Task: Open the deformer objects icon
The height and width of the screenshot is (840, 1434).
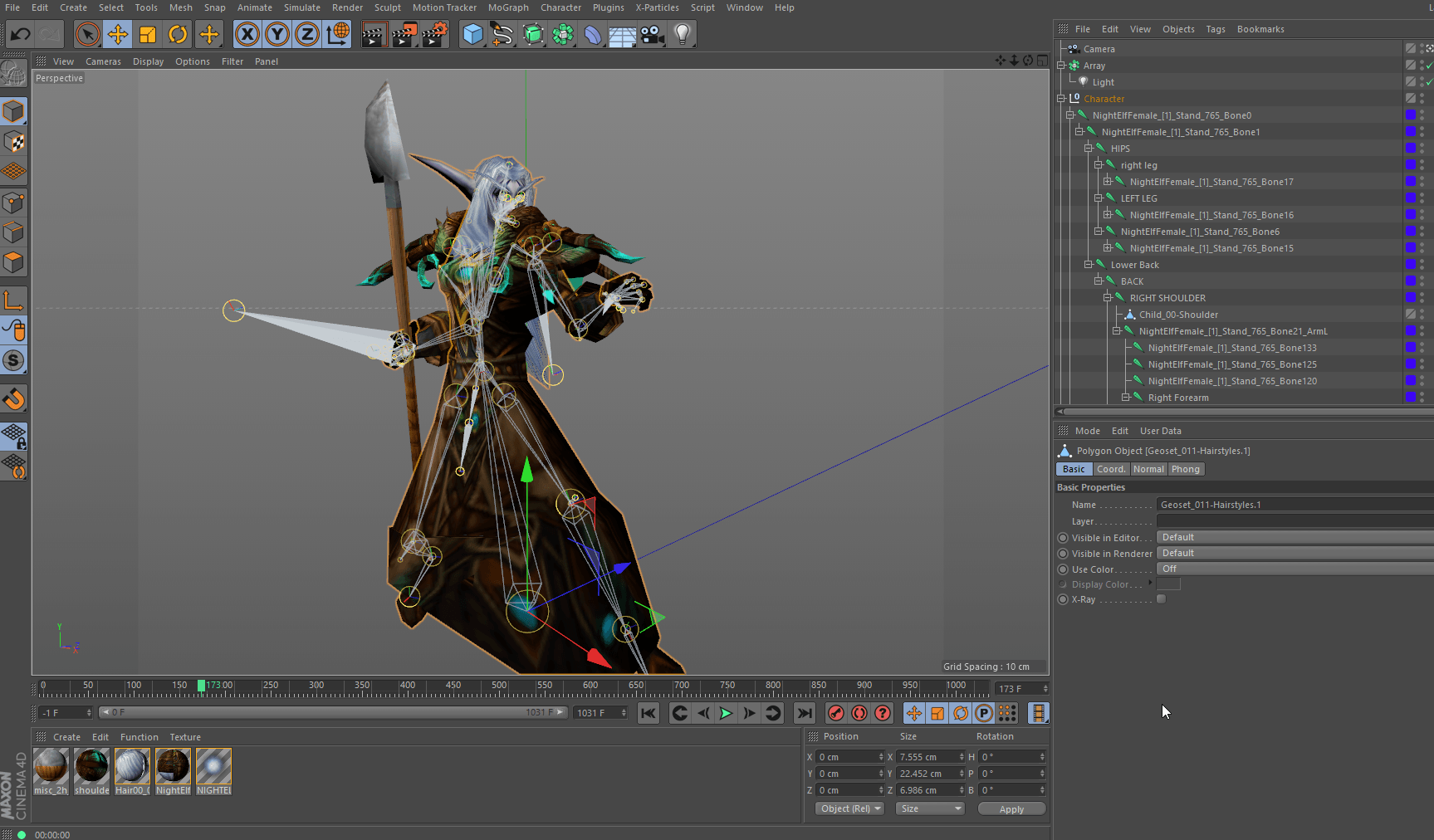Action: pyautogui.click(x=593, y=34)
